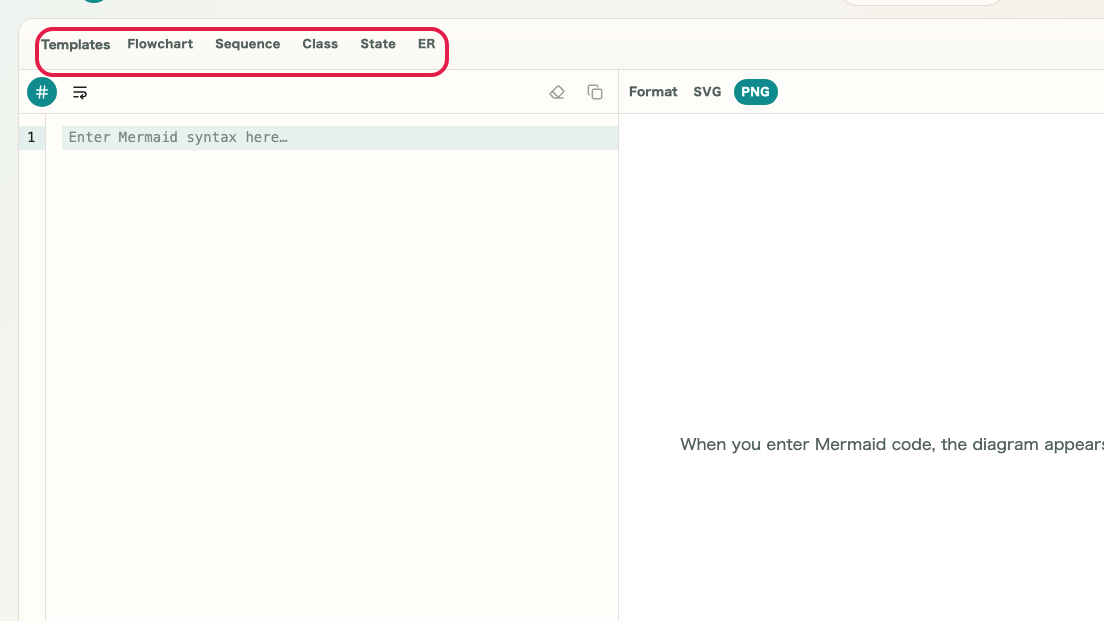Load the State diagram template

click(377, 44)
